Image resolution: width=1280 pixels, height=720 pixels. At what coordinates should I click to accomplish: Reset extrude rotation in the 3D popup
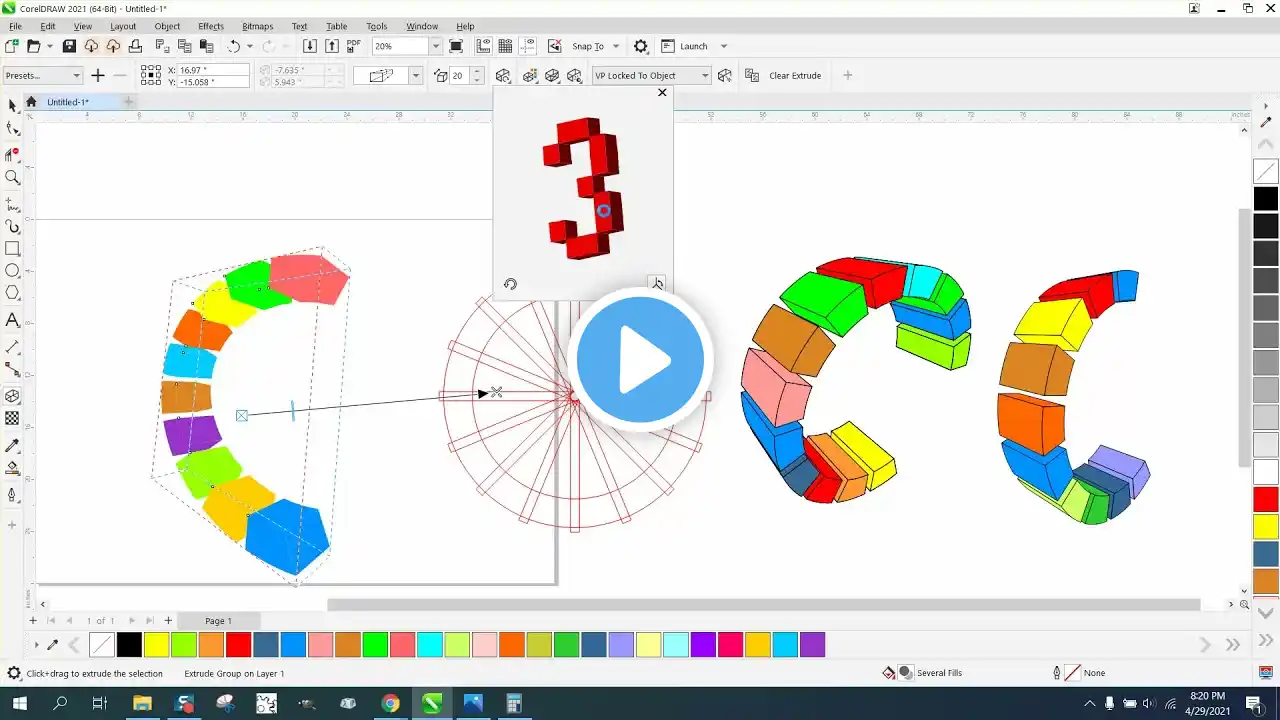510,284
